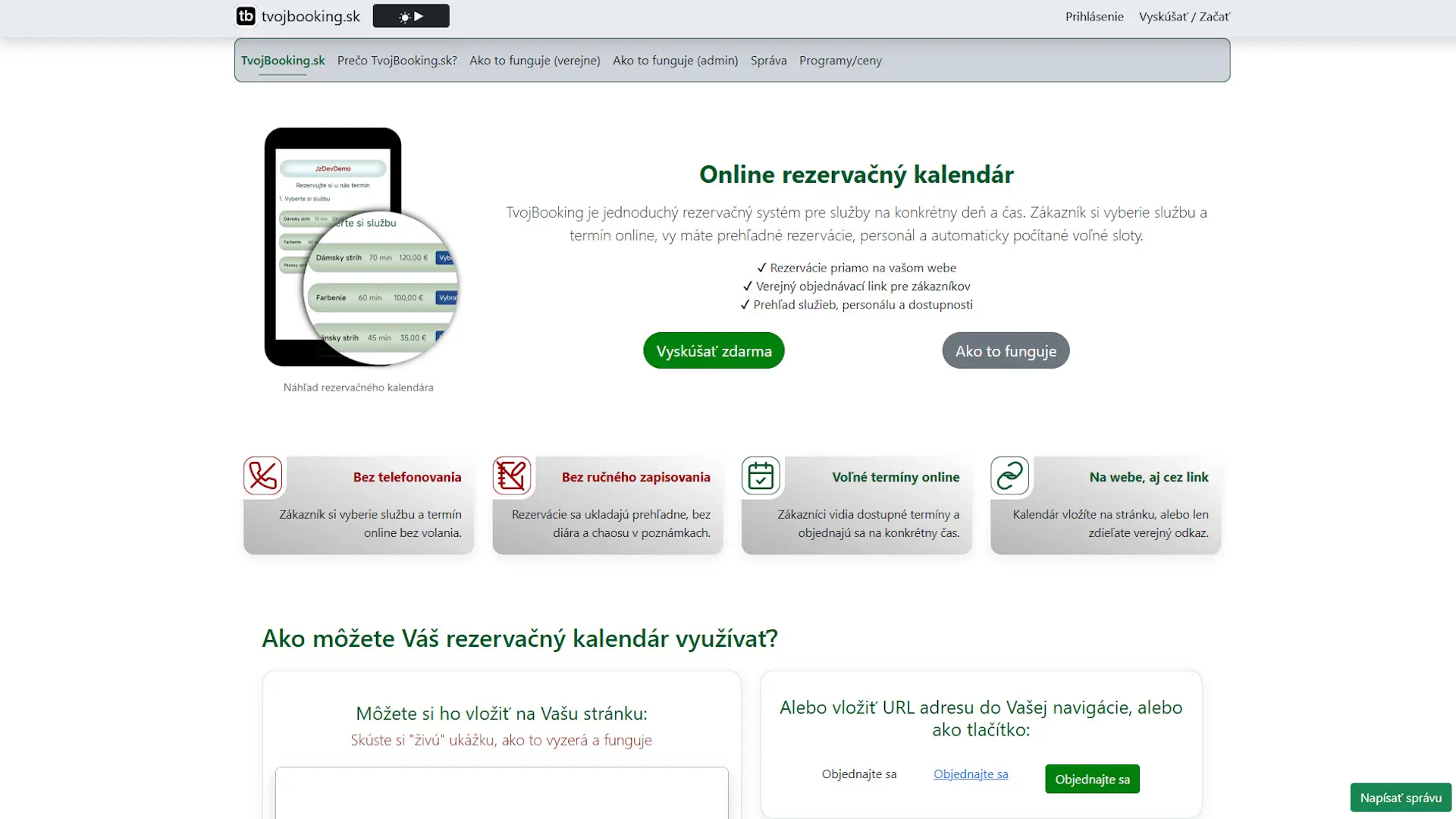Click the Skúste si živú ukážku text

pos(501,740)
